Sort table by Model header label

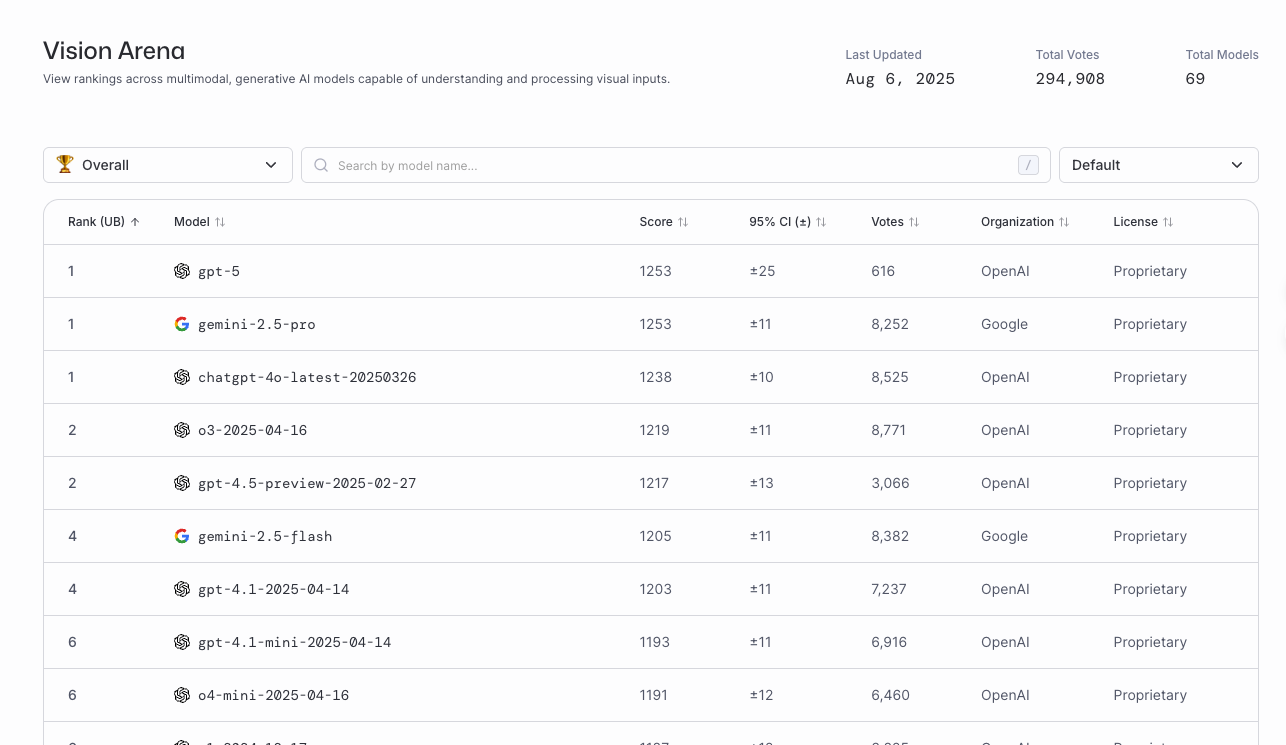point(192,222)
